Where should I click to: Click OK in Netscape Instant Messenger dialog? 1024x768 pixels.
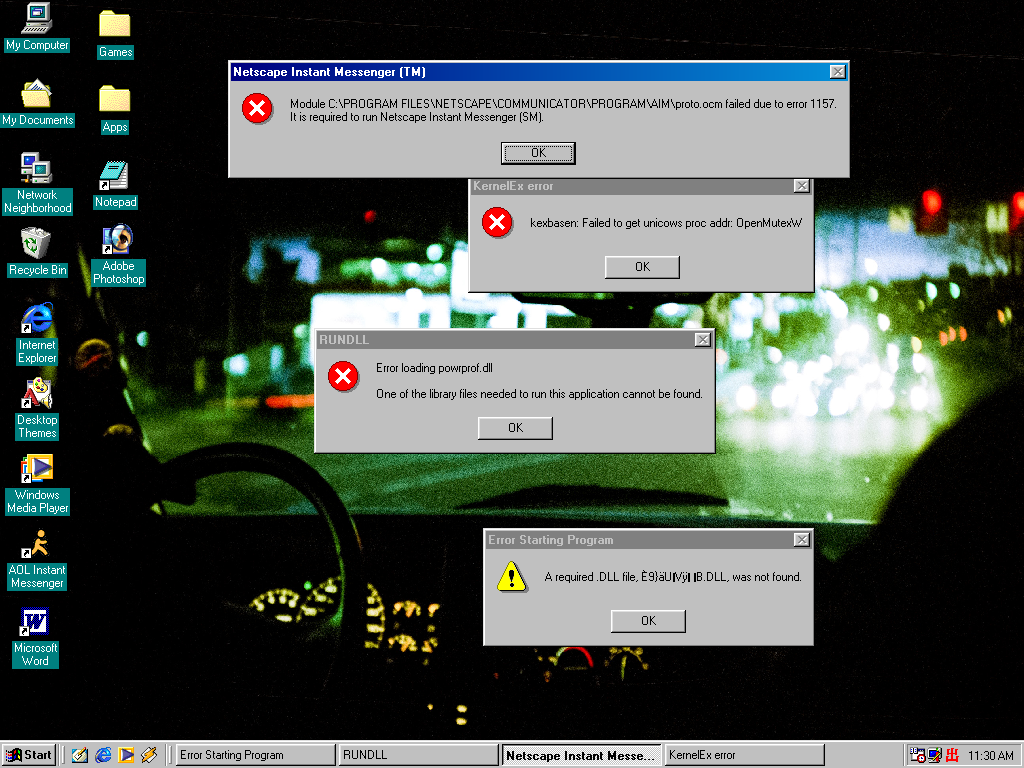538,153
